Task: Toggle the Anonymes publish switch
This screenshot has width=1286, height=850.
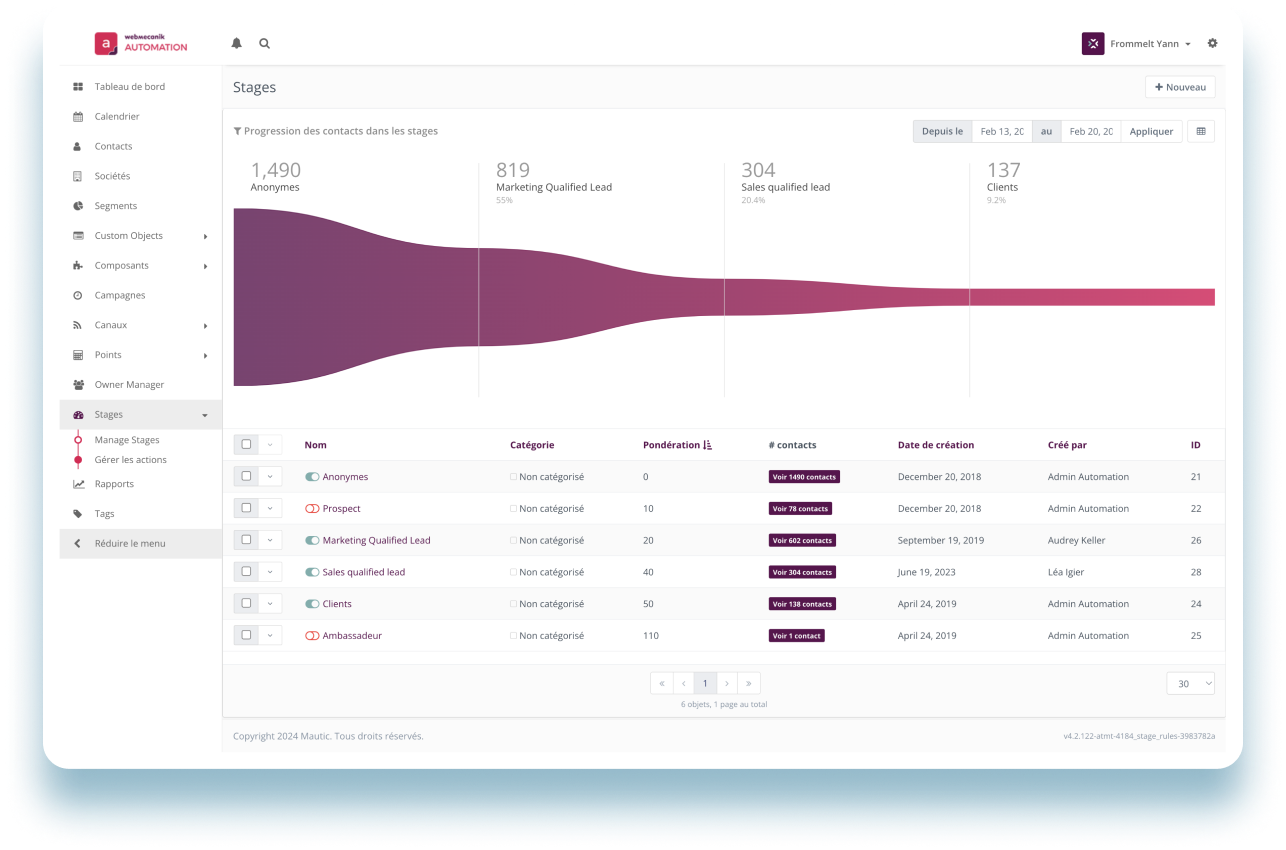Action: (x=312, y=477)
